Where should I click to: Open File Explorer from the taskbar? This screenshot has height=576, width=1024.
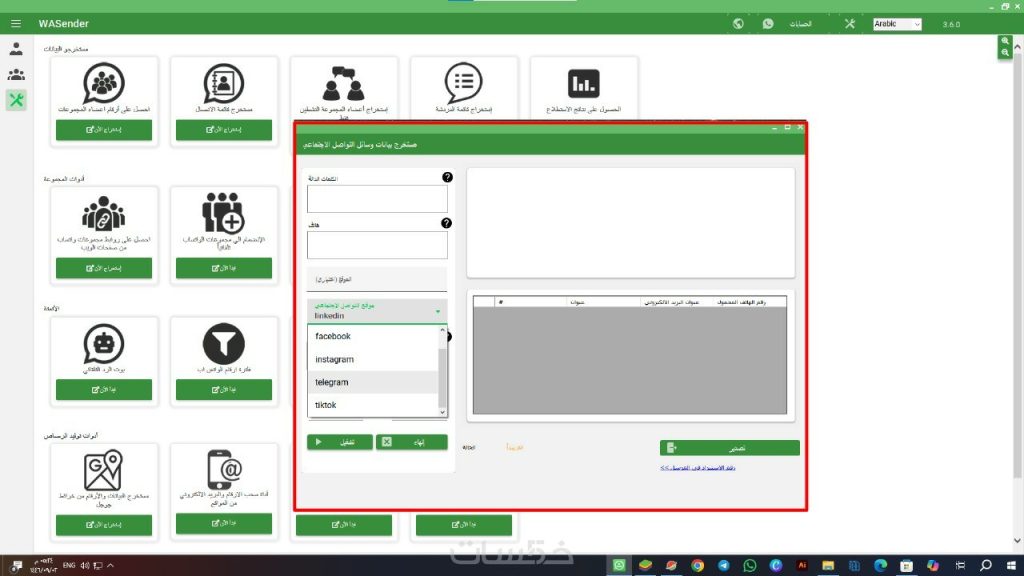tap(828, 566)
